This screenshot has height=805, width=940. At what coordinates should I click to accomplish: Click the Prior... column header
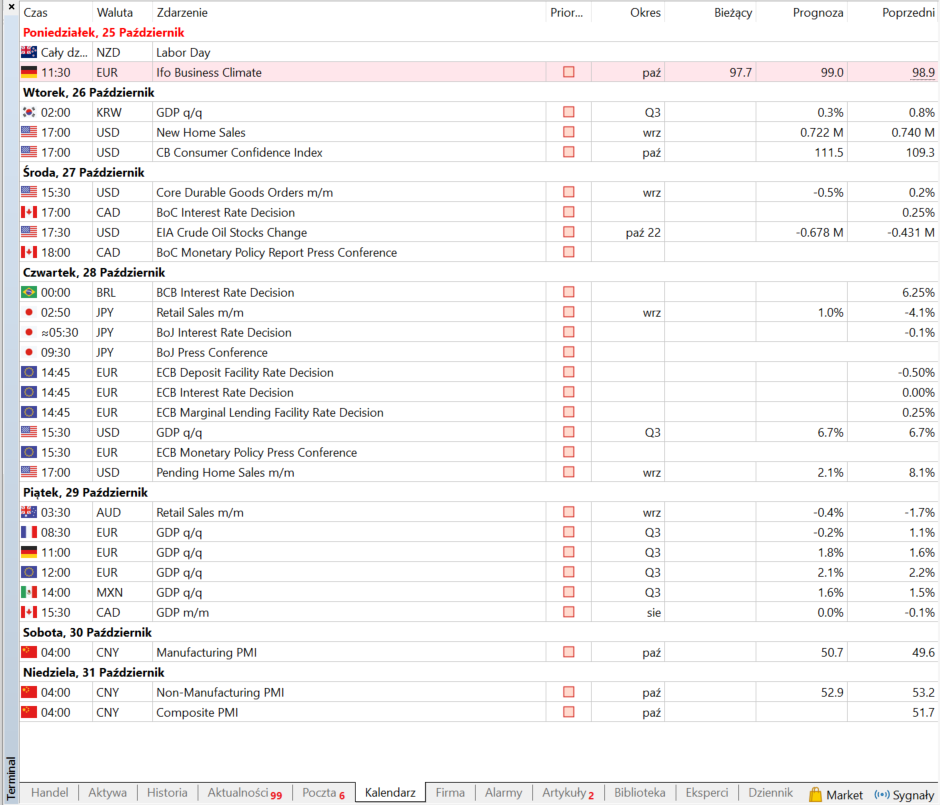pyautogui.click(x=568, y=13)
